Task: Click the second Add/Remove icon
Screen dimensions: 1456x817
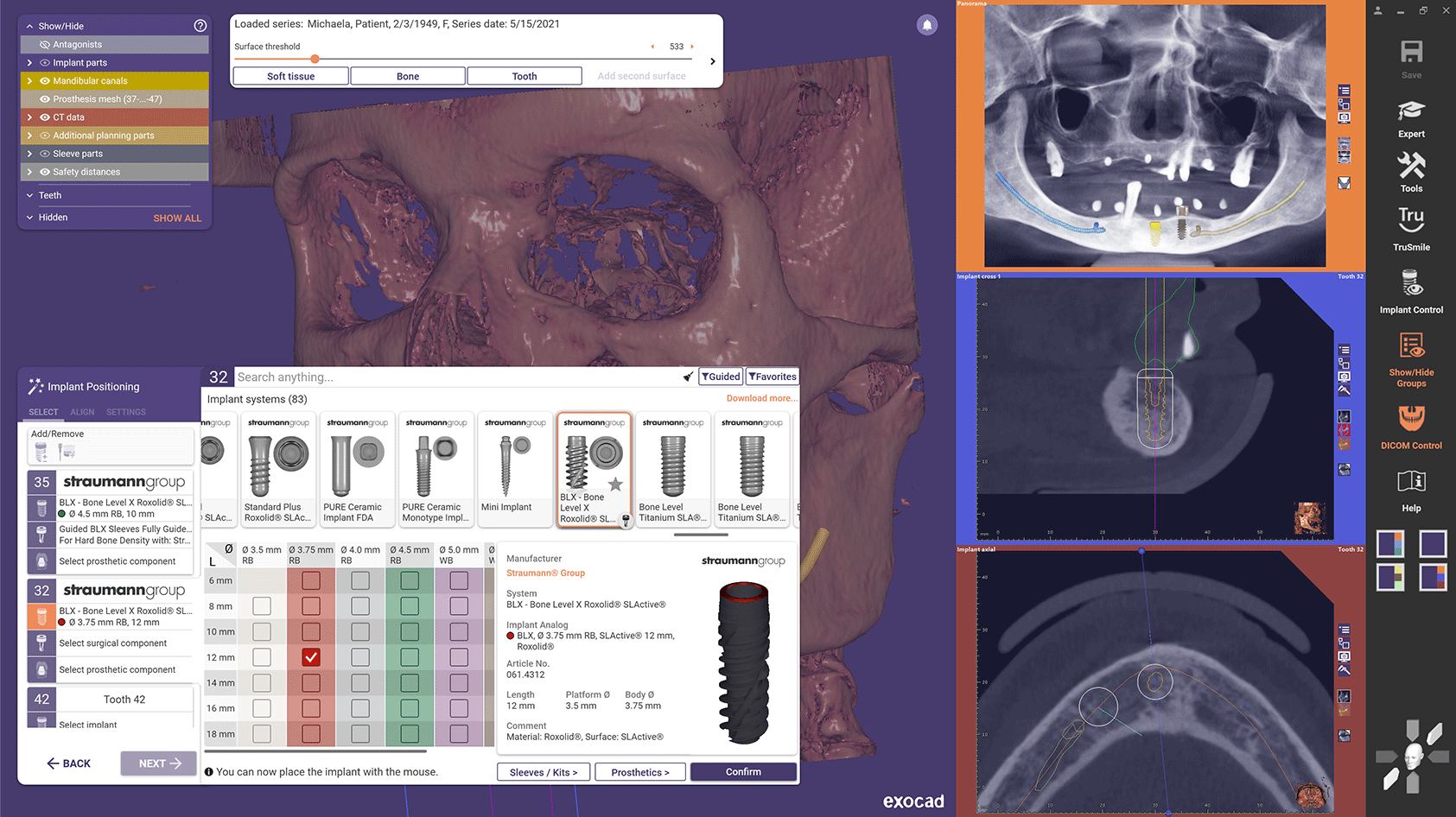Action: click(67, 451)
